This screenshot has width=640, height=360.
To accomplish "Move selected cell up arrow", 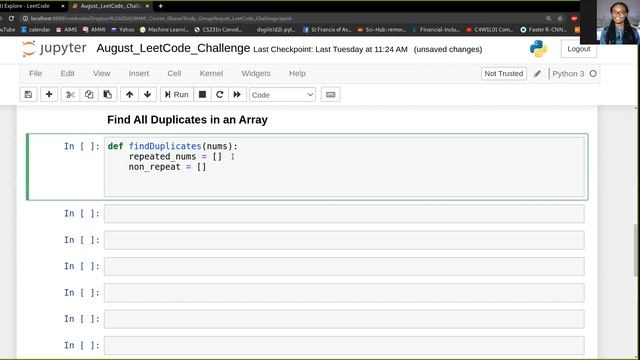I will [129, 95].
